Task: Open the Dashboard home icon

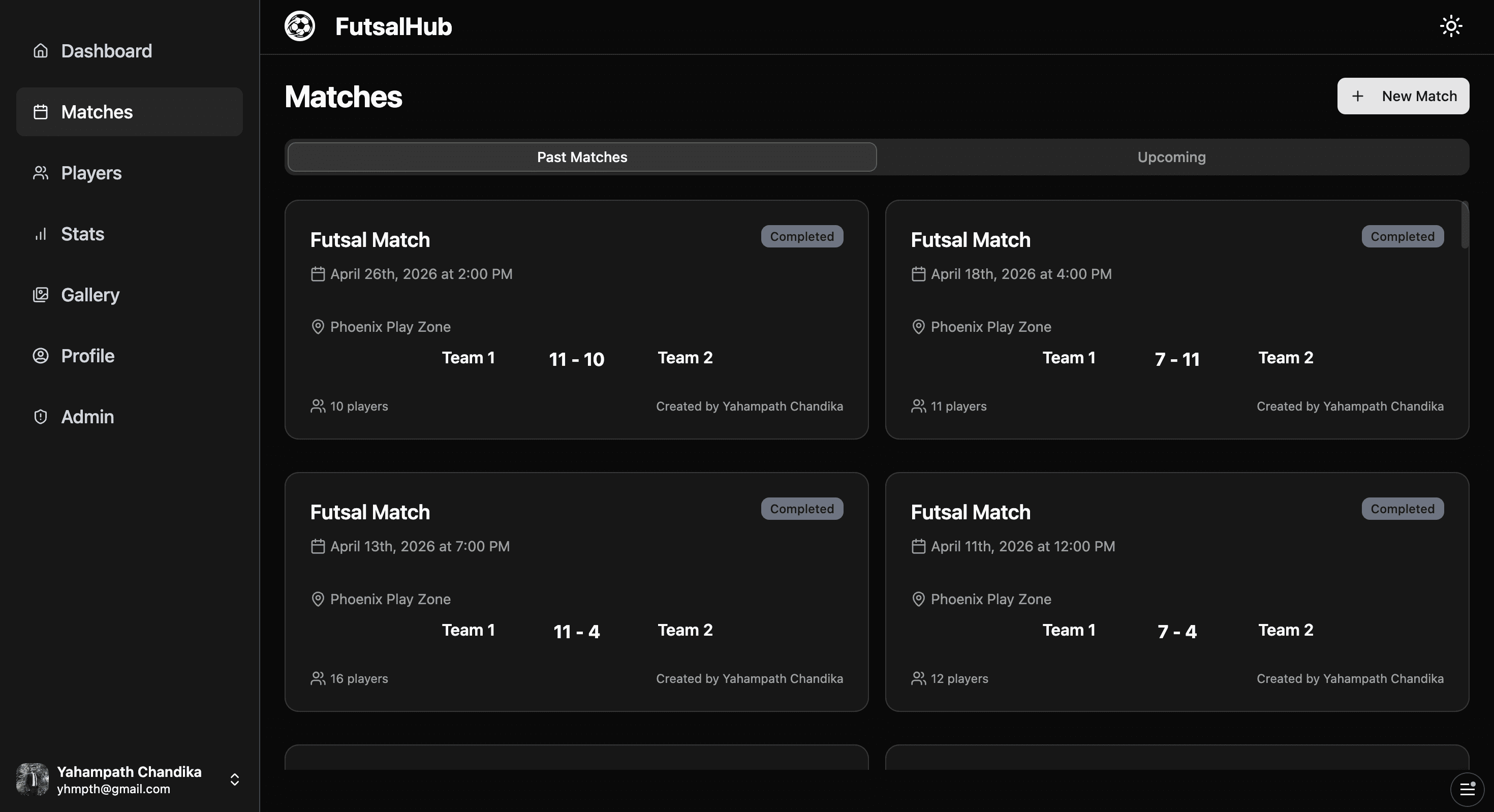Action: [40, 51]
